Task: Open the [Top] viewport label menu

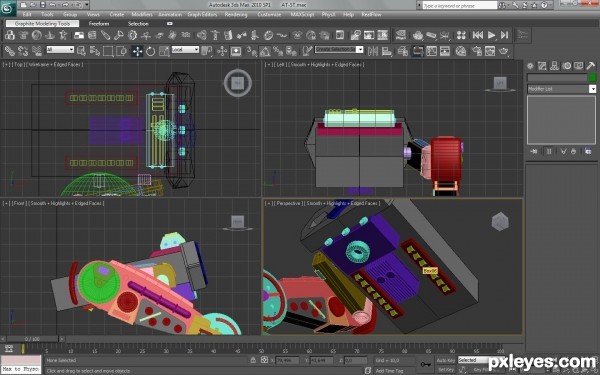Action: click(x=18, y=65)
